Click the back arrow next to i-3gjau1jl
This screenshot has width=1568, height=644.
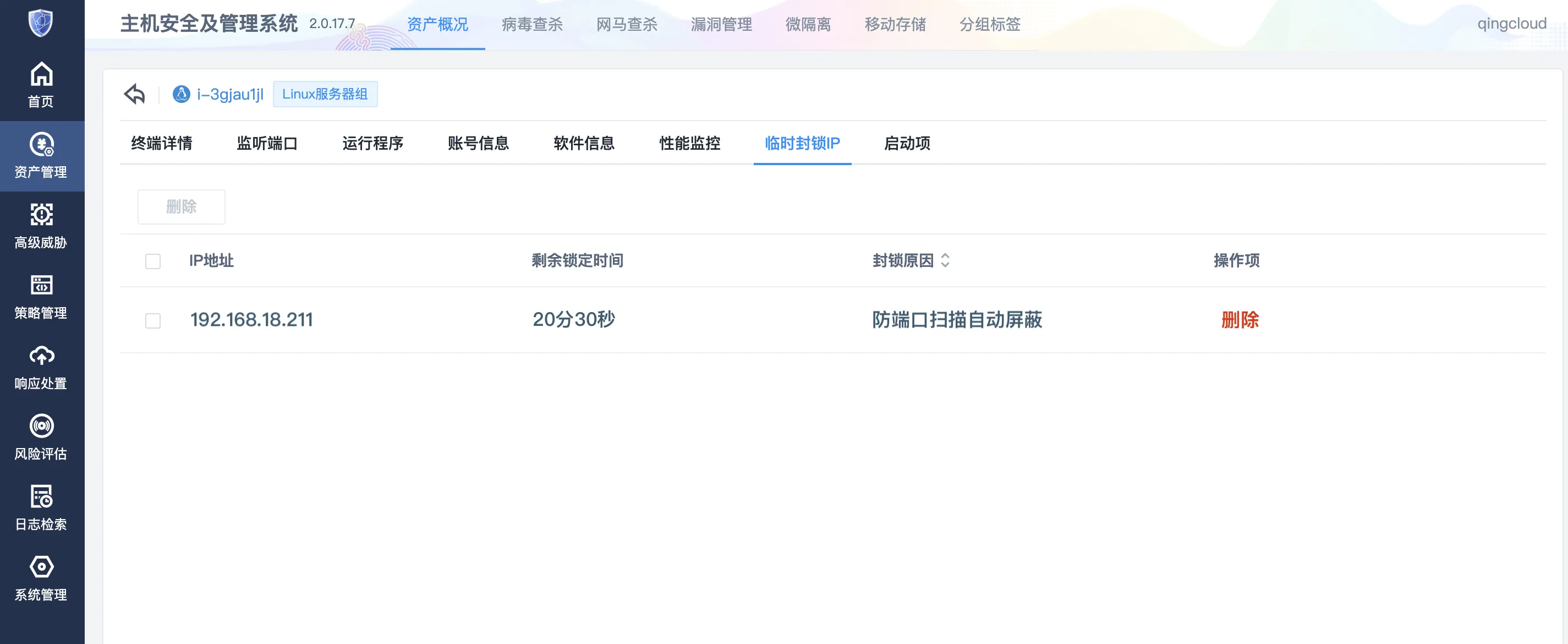(134, 94)
